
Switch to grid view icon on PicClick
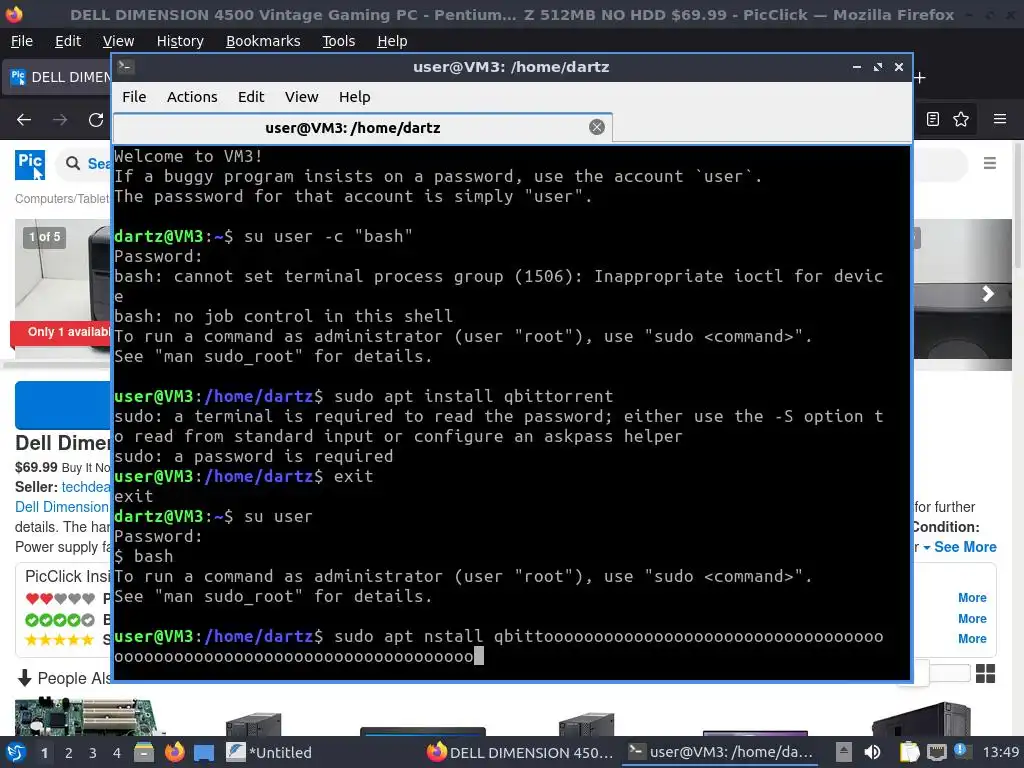(x=985, y=673)
